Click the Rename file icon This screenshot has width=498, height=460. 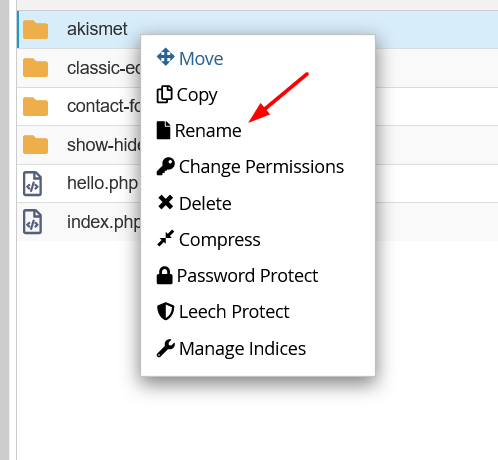point(163,130)
